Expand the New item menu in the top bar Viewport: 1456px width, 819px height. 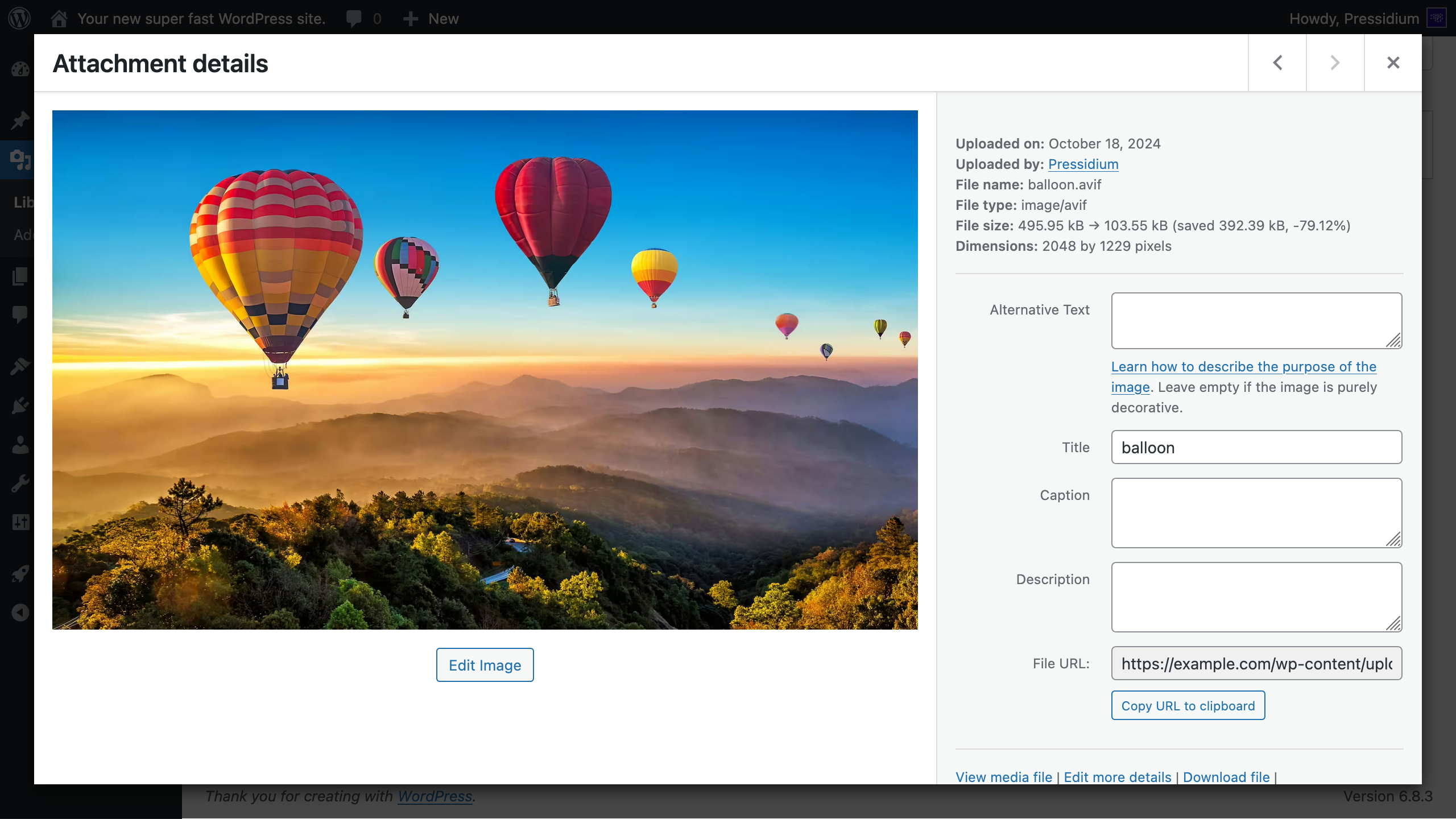pos(430,18)
